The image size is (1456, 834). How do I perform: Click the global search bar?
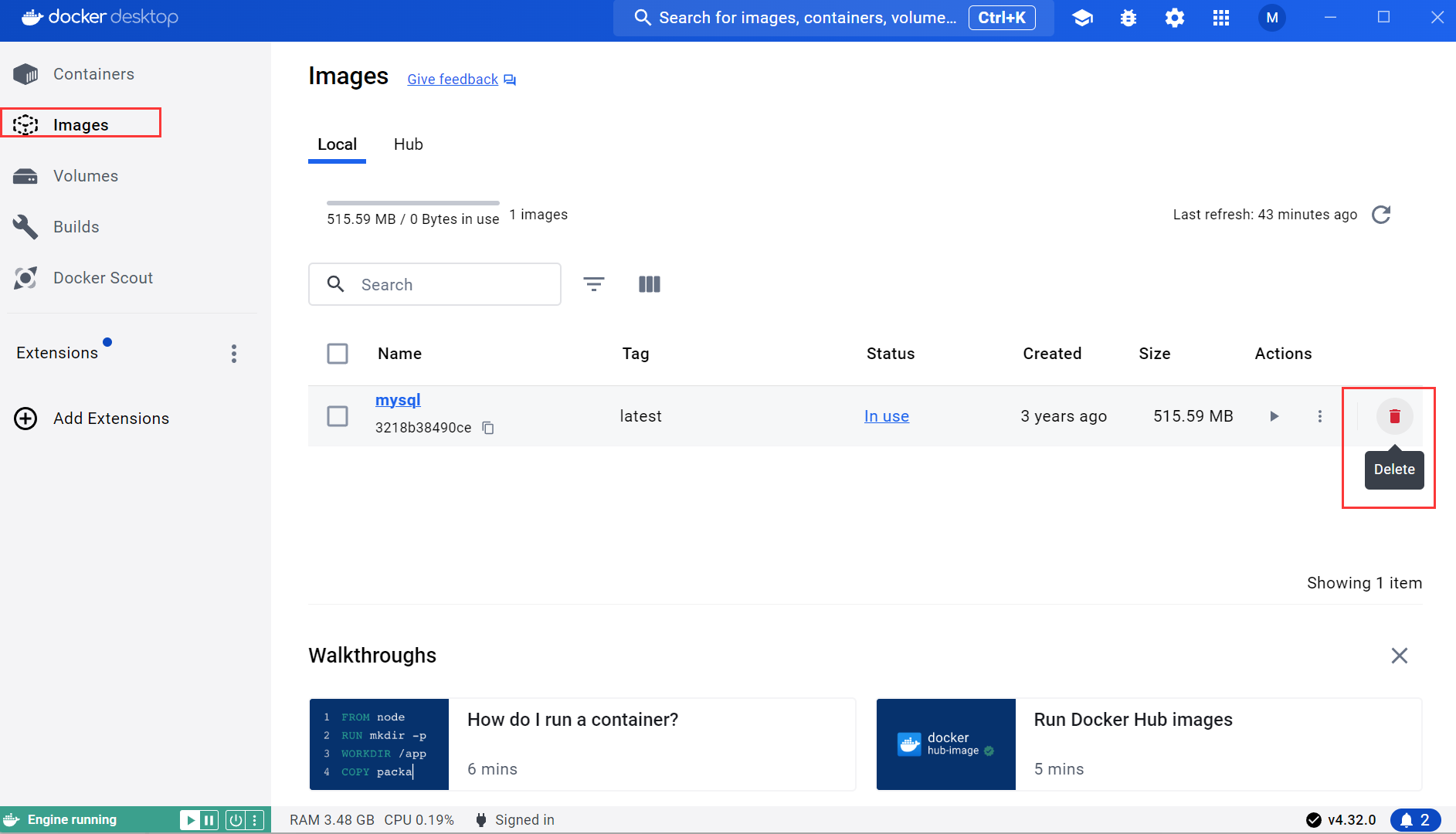(833, 18)
